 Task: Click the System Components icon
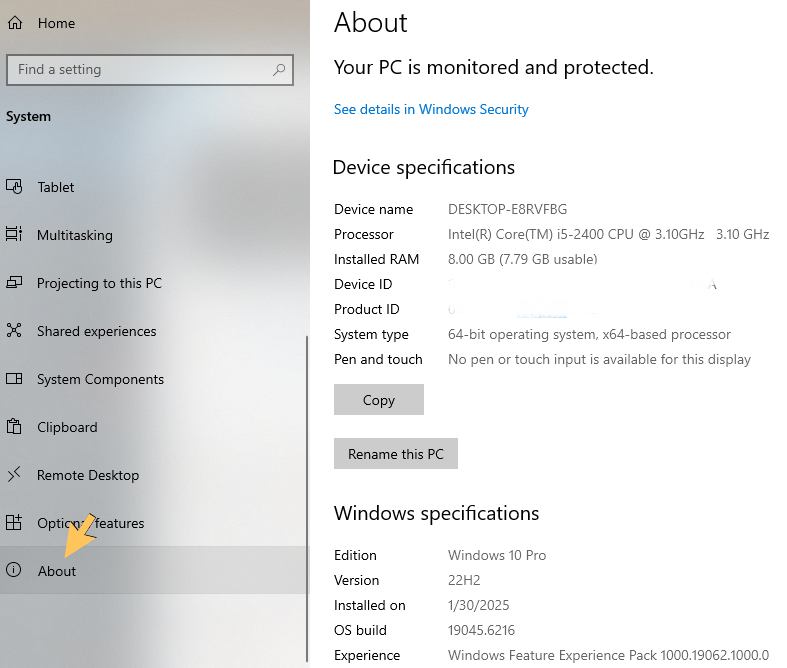click(14, 378)
